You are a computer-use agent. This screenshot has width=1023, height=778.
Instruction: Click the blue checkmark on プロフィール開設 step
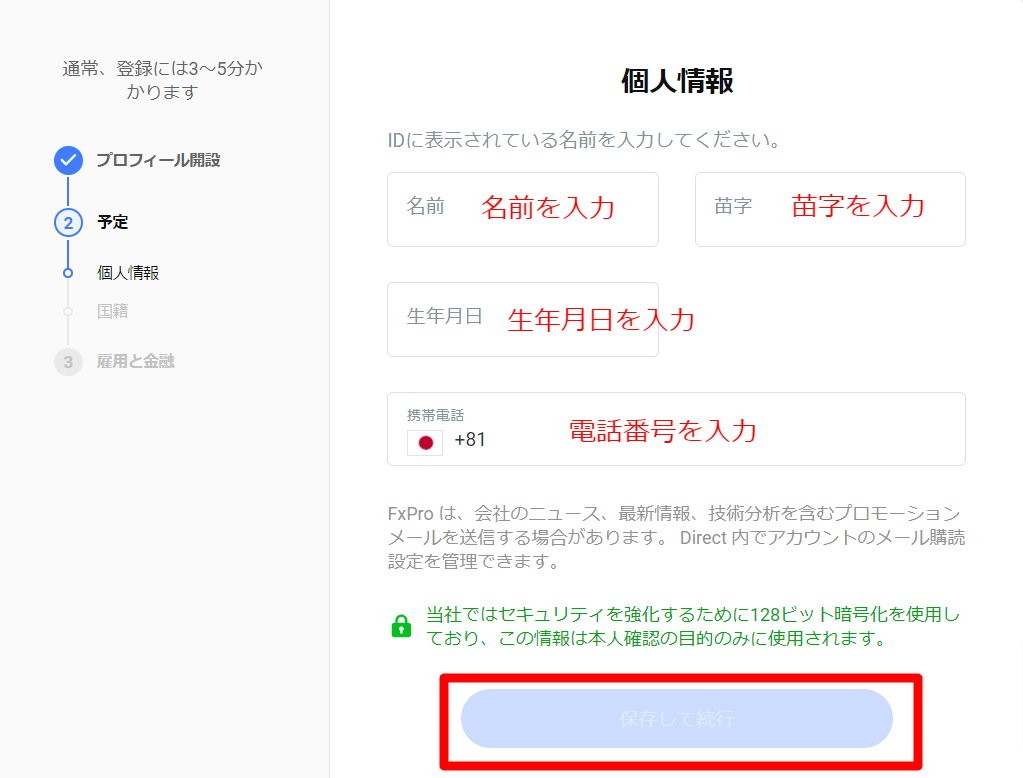point(68,160)
